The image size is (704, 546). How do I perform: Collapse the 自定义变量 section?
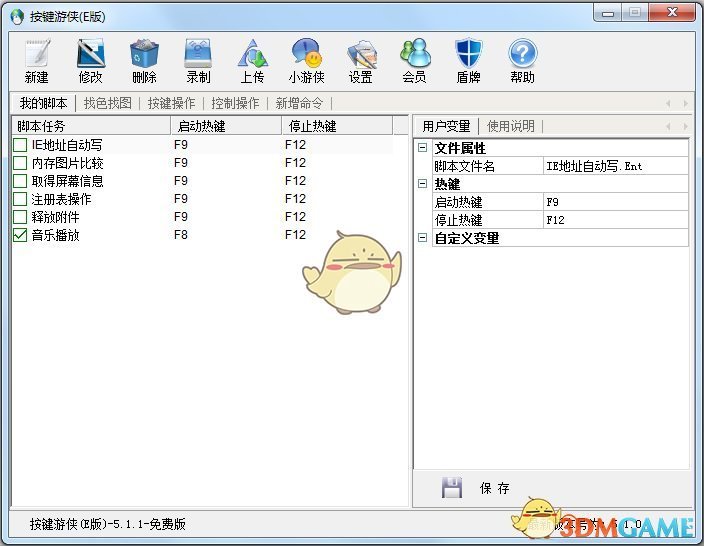coord(422,237)
